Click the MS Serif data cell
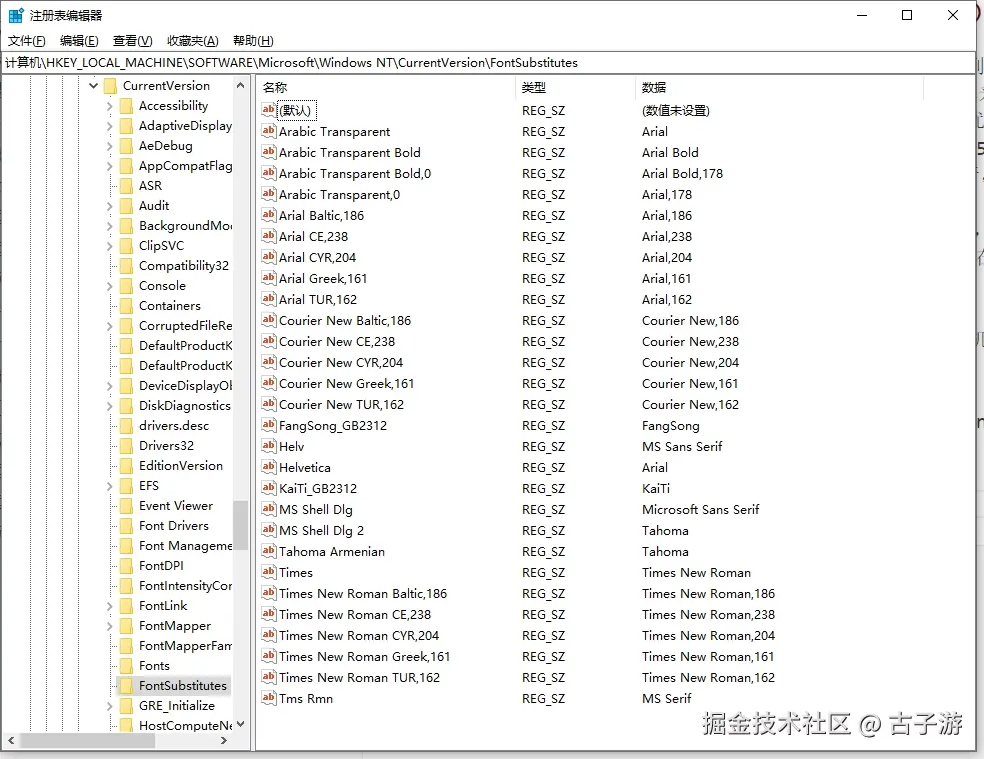This screenshot has height=759, width=984. coord(666,698)
